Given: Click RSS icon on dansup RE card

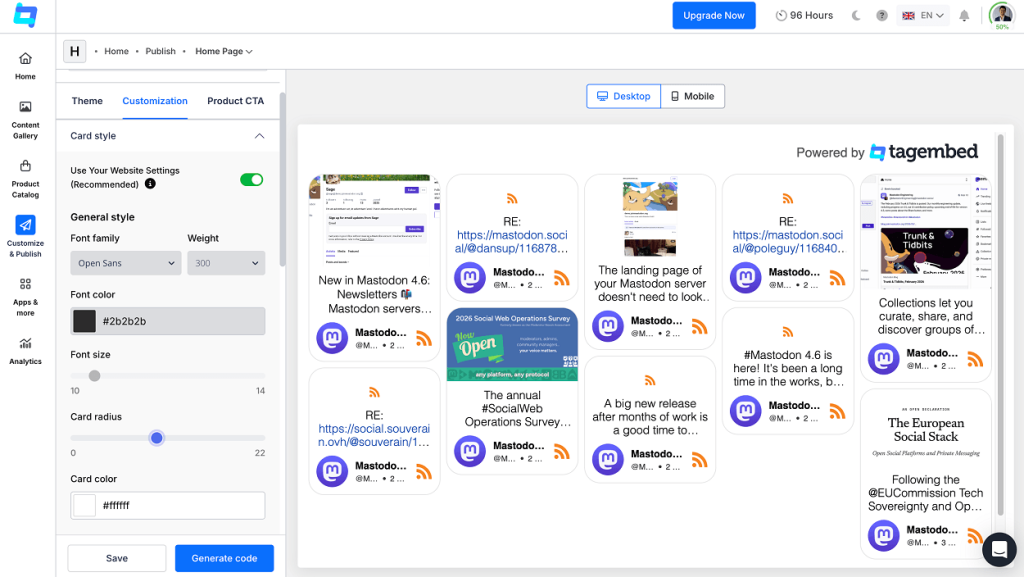Looking at the screenshot, I should coord(562,278).
